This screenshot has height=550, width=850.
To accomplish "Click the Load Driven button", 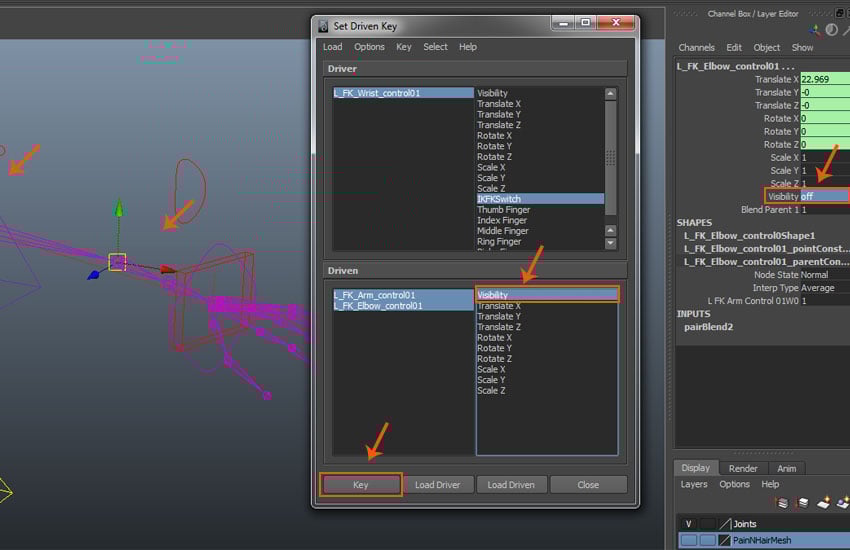I will pos(511,484).
